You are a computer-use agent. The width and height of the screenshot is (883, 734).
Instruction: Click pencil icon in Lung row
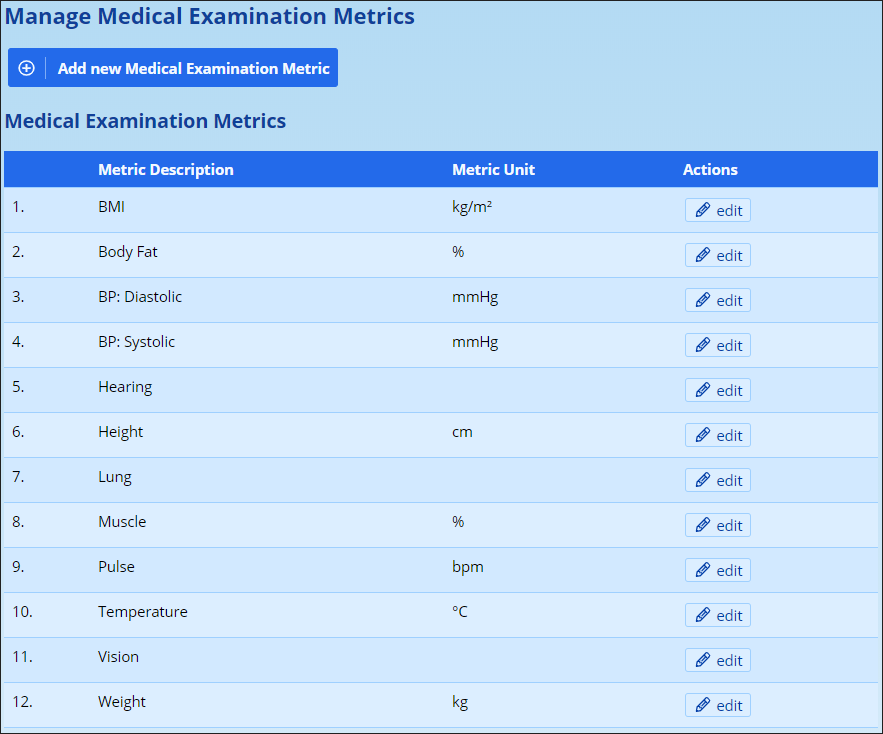(702, 480)
